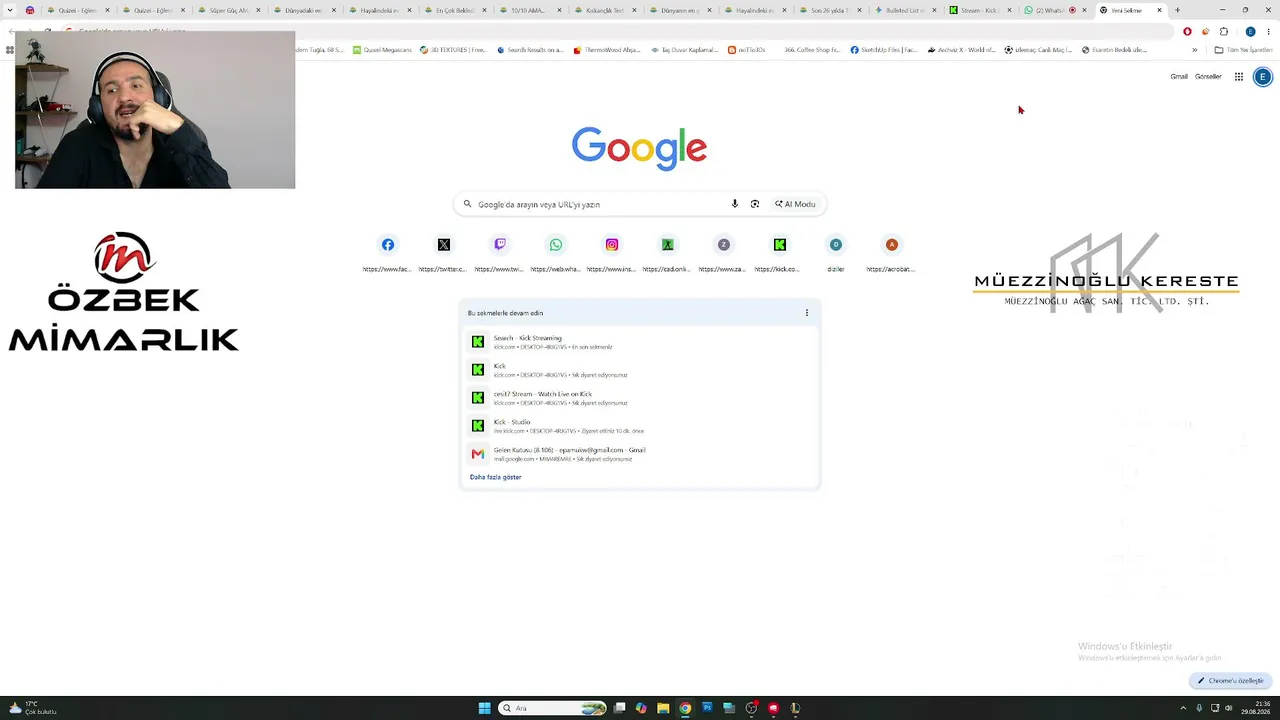Screen dimensions: 1280x720
Task: Open OBS Studio from taskbar
Action: pyautogui.click(x=751, y=708)
